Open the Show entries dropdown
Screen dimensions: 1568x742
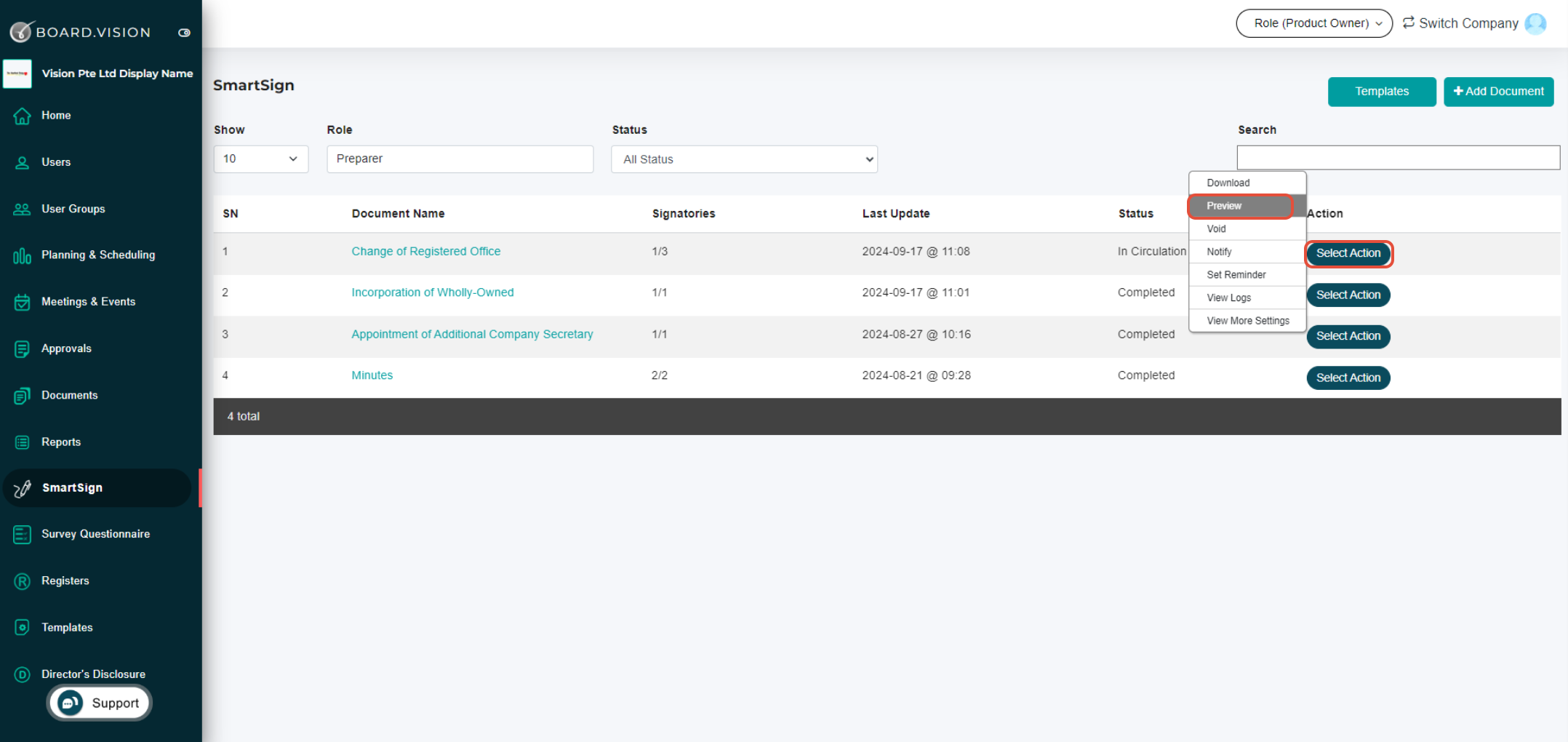tap(261, 159)
